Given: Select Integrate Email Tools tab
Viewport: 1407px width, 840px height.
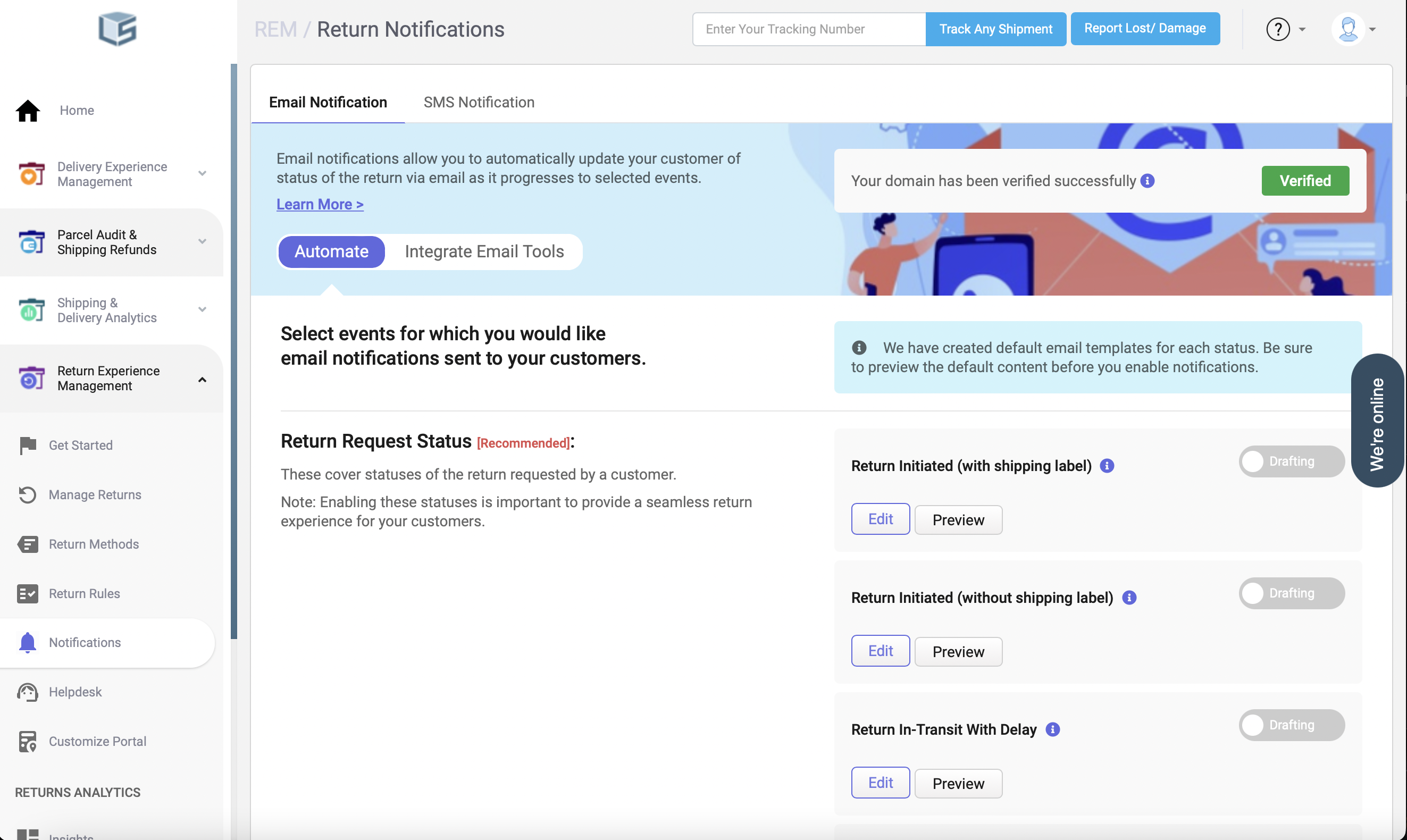Looking at the screenshot, I should pos(484,251).
